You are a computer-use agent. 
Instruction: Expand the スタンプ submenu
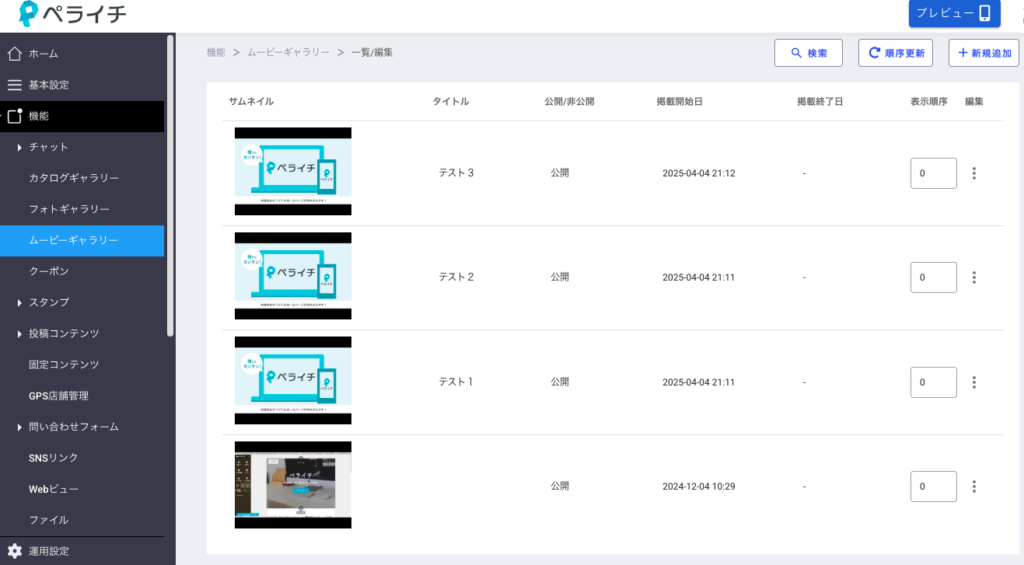(19, 303)
